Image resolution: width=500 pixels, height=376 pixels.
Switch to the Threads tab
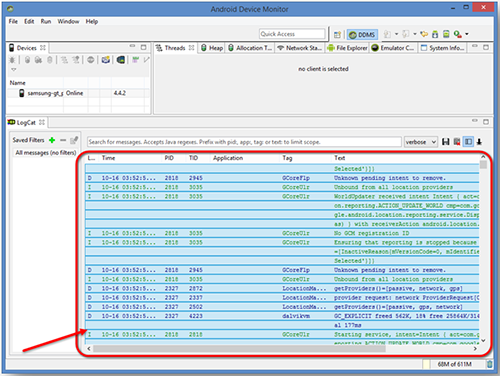coord(175,48)
